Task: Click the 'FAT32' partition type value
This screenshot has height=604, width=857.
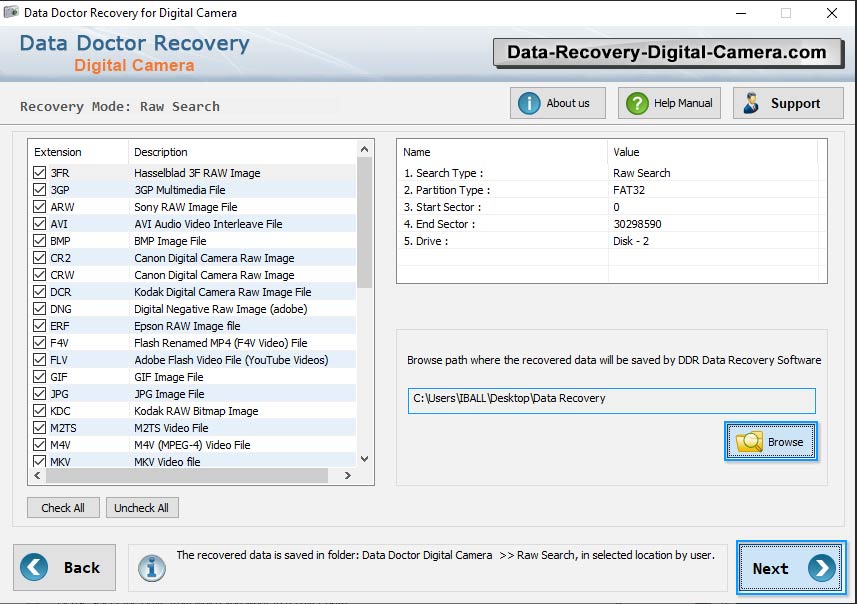Action: point(629,190)
